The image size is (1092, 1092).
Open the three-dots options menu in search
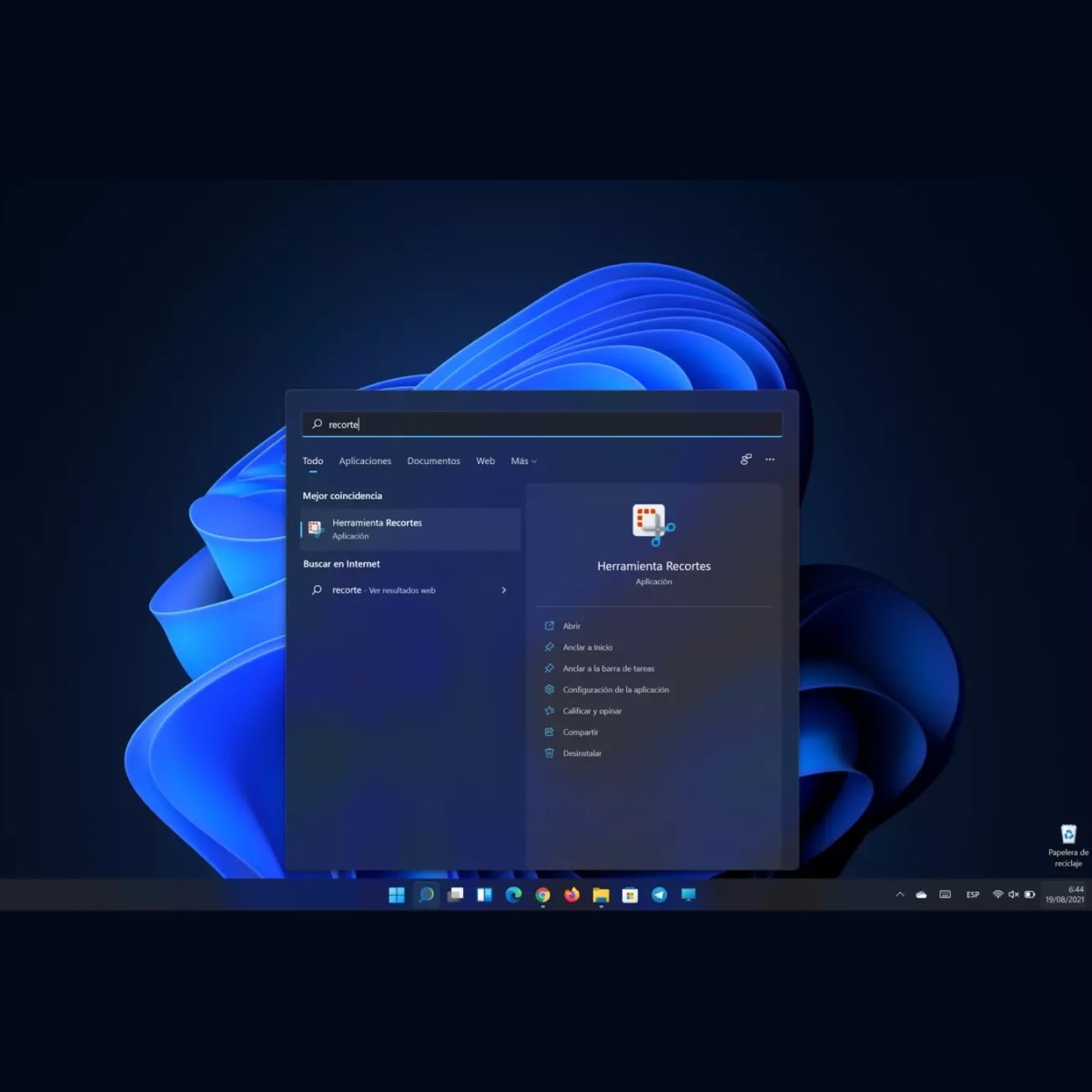[x=770, y=460]
